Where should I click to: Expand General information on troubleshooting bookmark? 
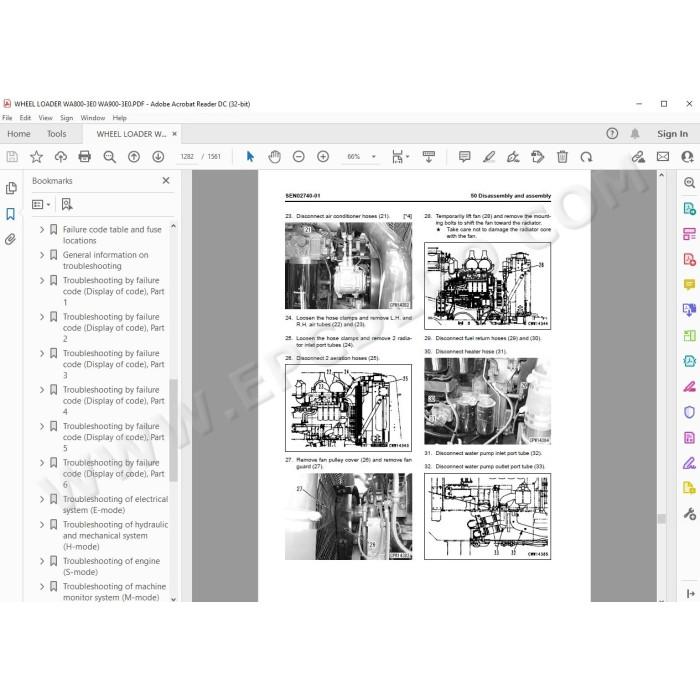42,255
